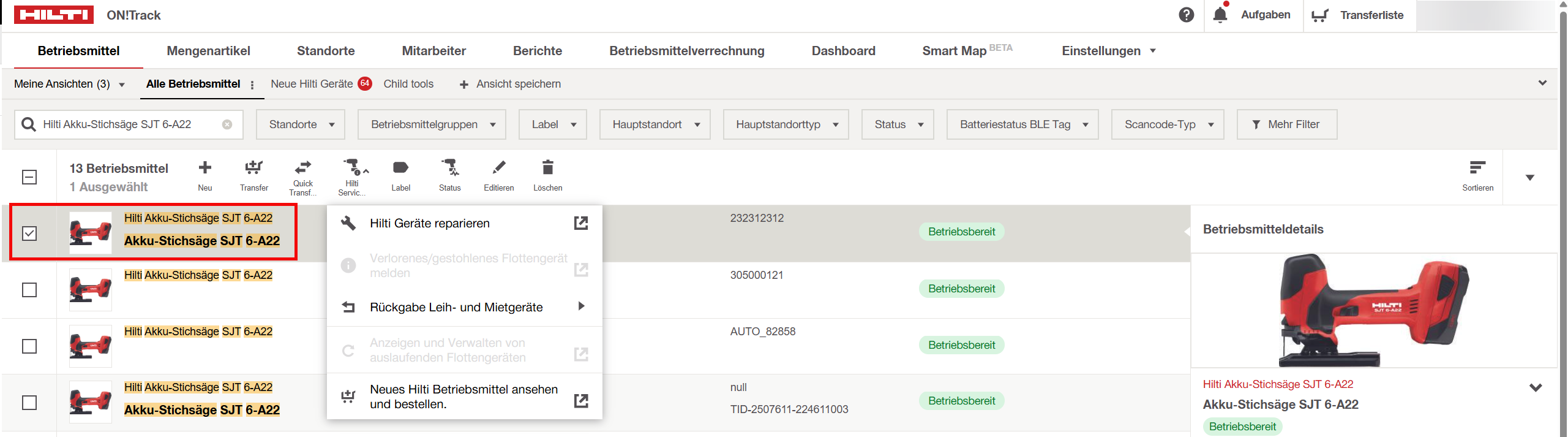
Task: Switch to the main Standorte tab
Action: 326,51
